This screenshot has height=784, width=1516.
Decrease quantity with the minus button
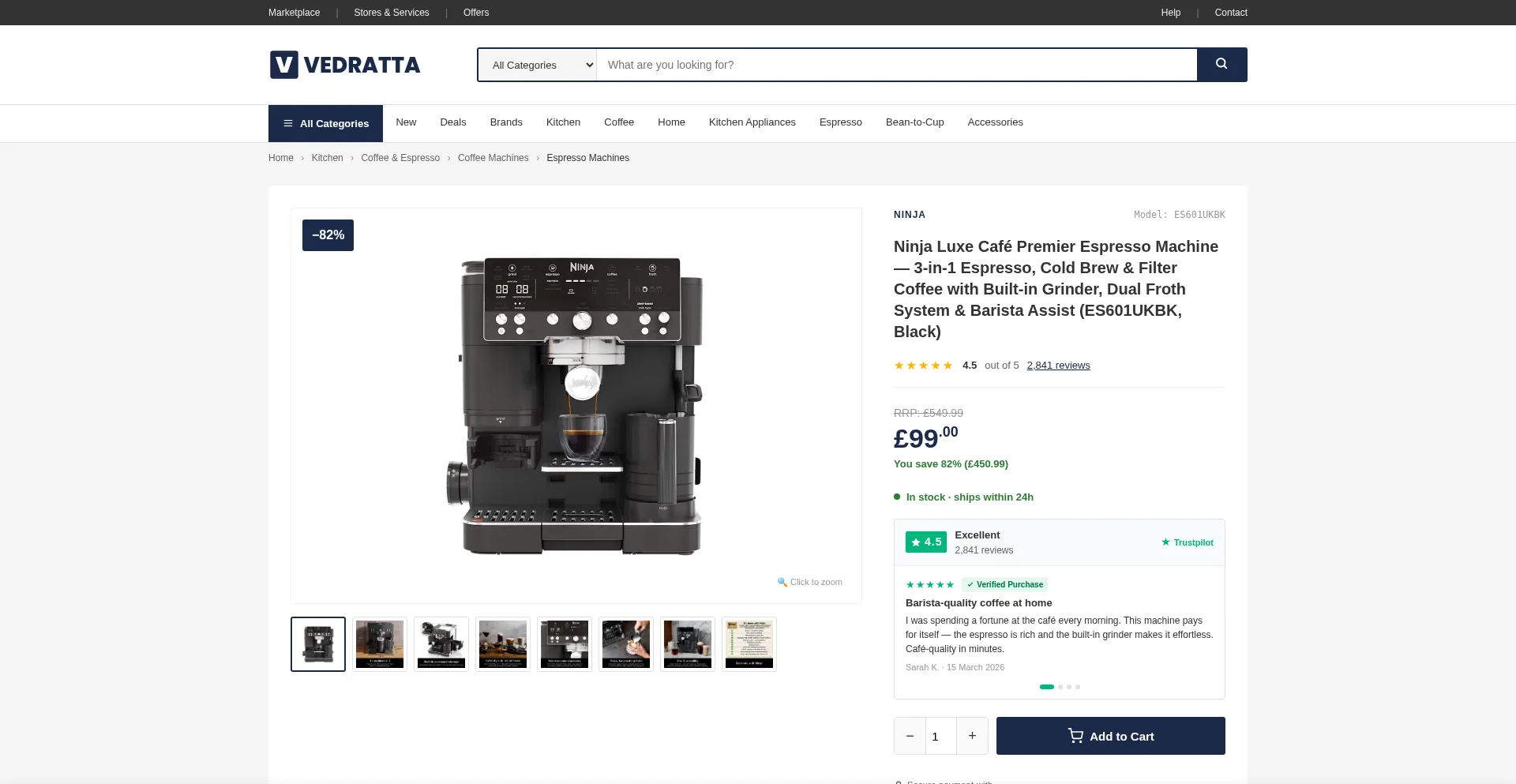(910, 736)
